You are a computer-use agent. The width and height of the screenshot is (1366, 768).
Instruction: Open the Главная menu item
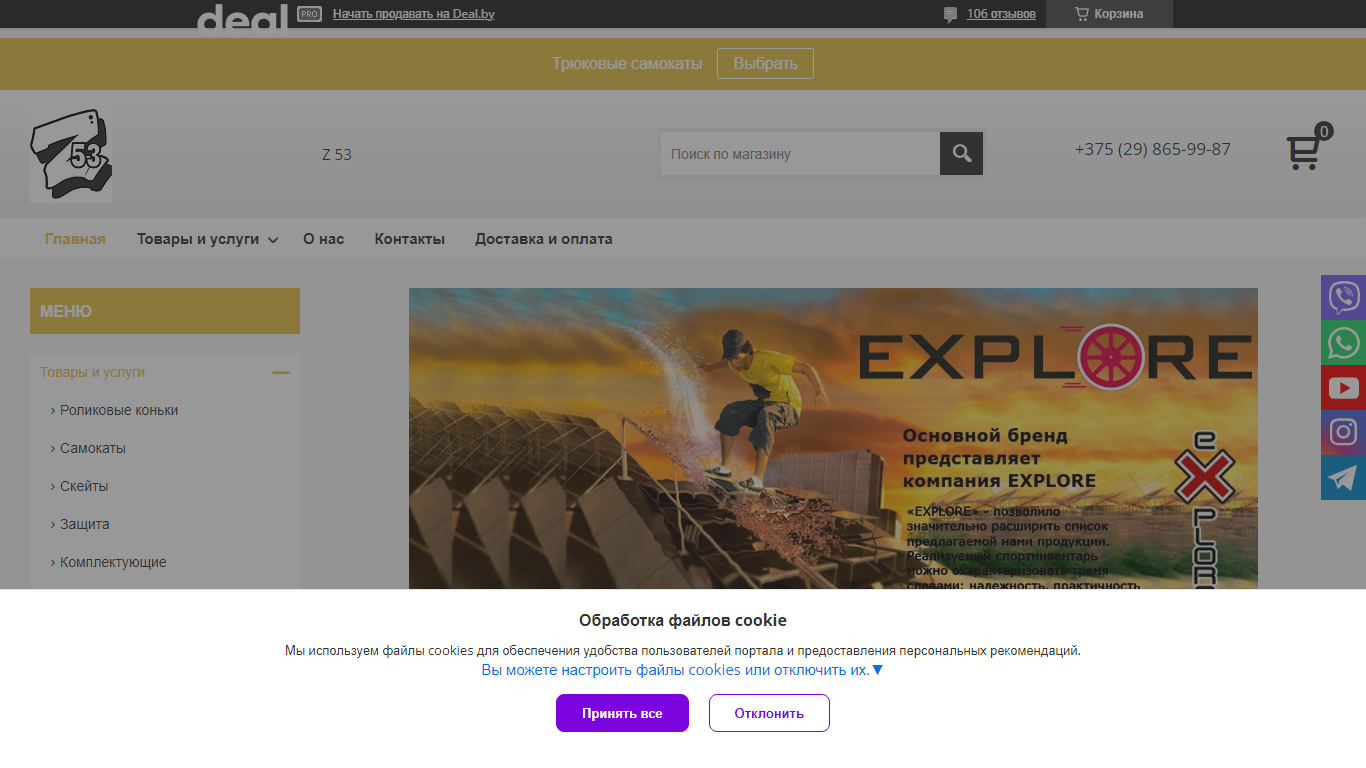point(75,239)
